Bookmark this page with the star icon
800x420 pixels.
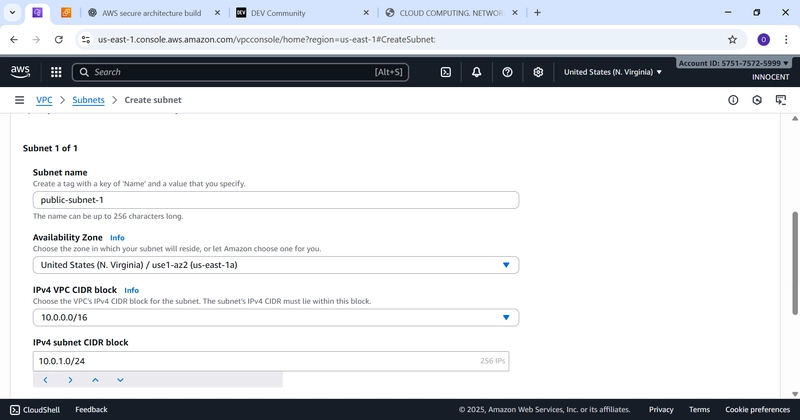tap(732, 40)
